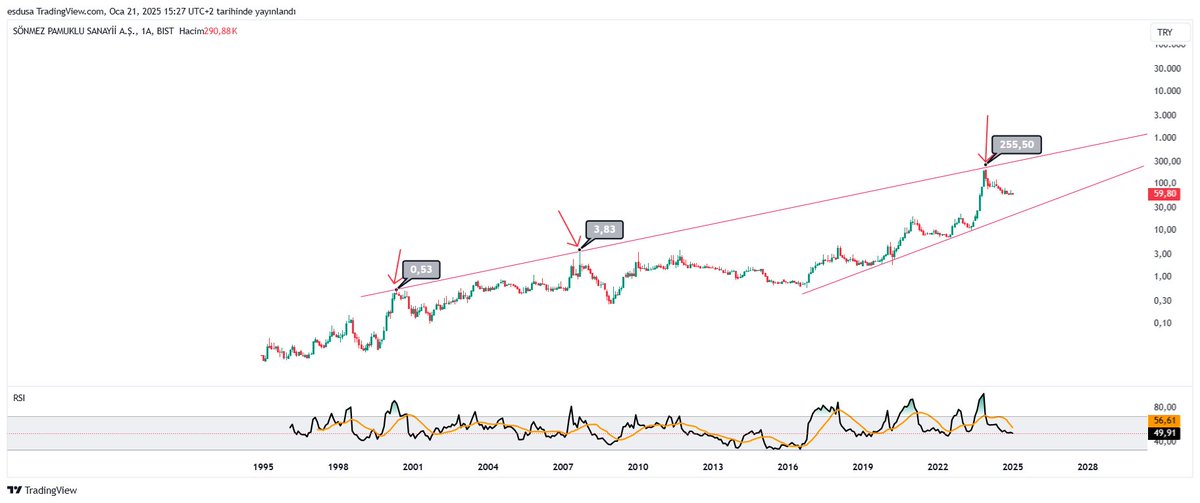Click the 2025 label on time axis
Viewport: 1200px width, 503px height.
(x=1013, y=467)
